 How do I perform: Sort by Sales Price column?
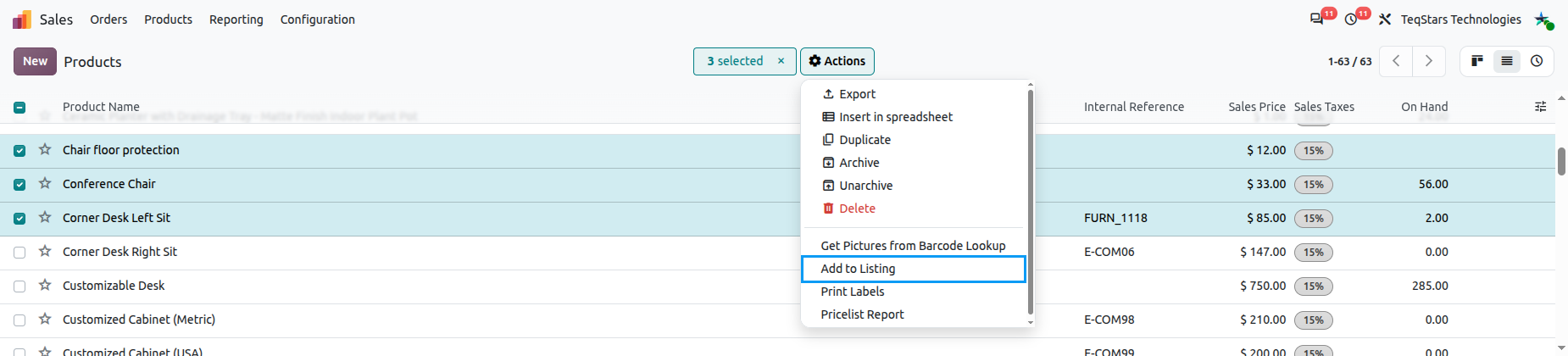click(x=1257, y=107)
